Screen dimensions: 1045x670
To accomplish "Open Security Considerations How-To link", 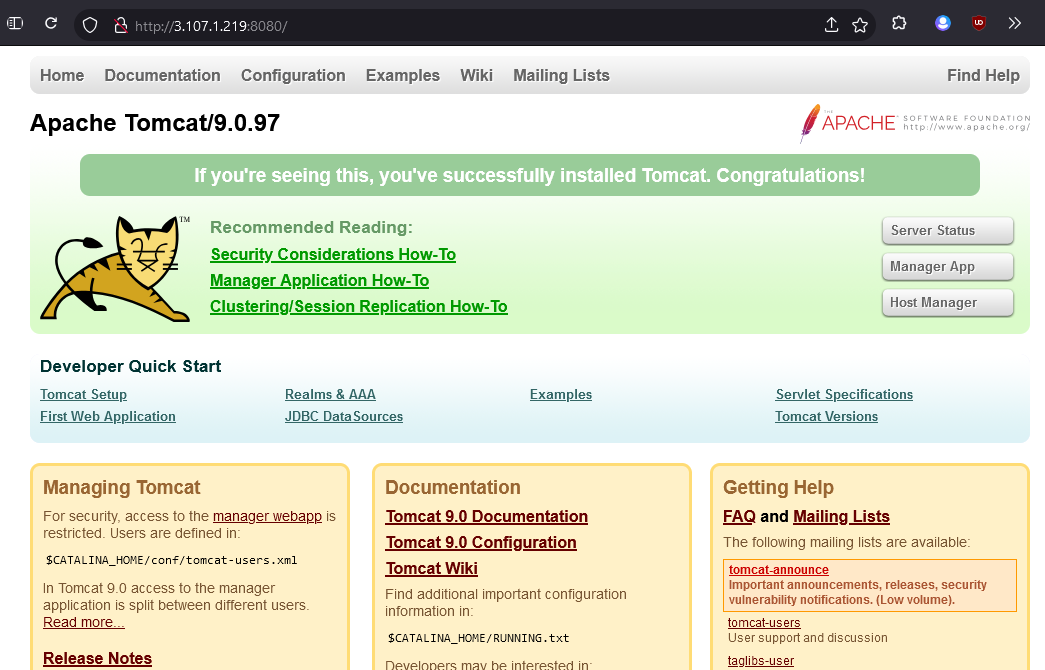I will pos(333,255).
